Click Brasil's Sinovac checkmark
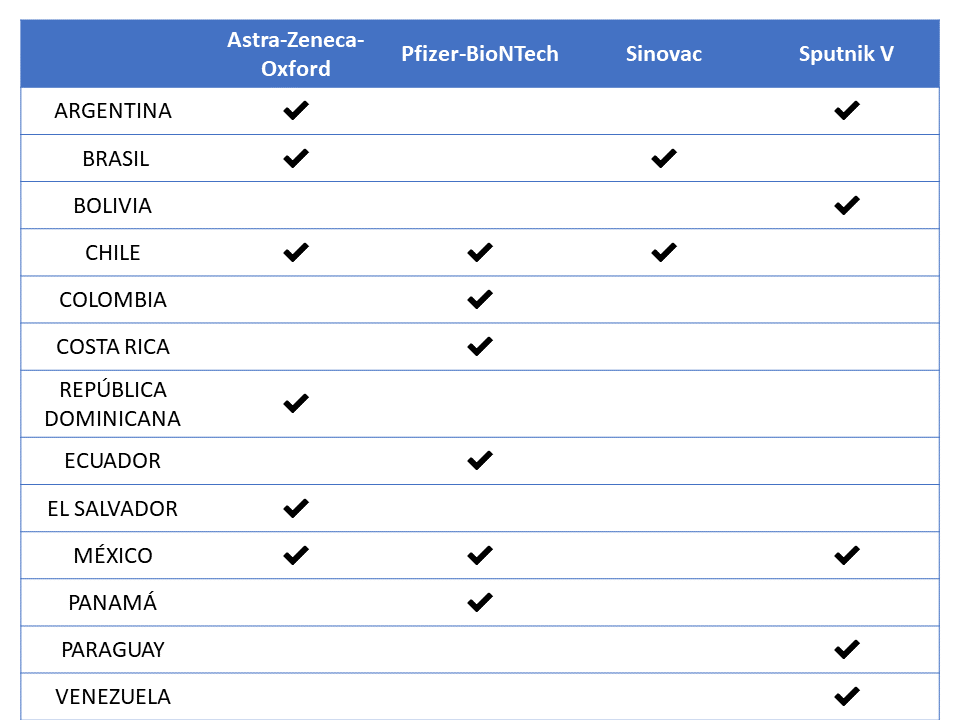Screen dimensions: 960x720 point(664,158)
